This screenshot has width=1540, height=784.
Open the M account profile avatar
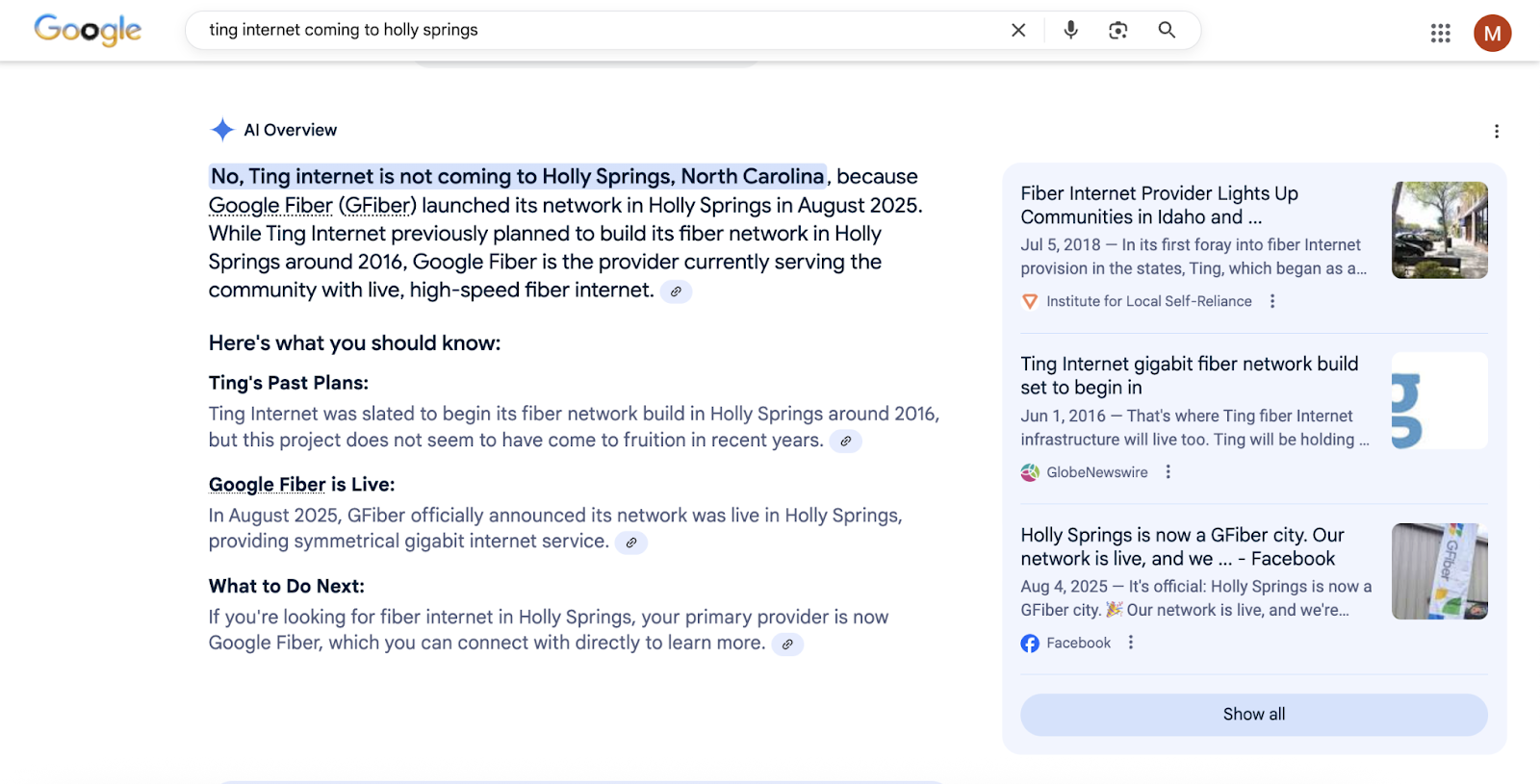(1492, 33)
